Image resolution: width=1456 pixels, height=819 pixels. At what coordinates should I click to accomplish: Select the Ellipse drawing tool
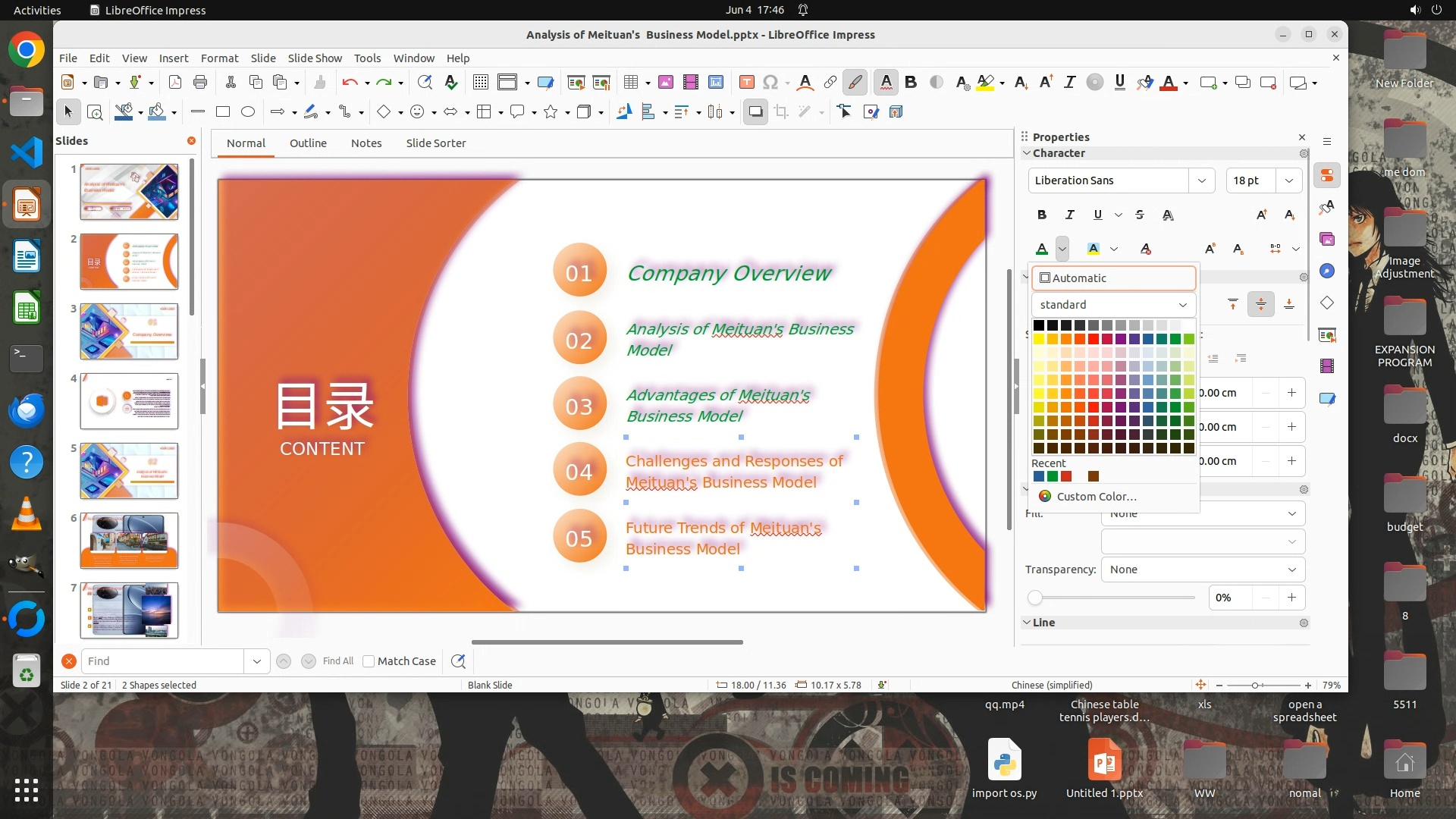[248, 112]
